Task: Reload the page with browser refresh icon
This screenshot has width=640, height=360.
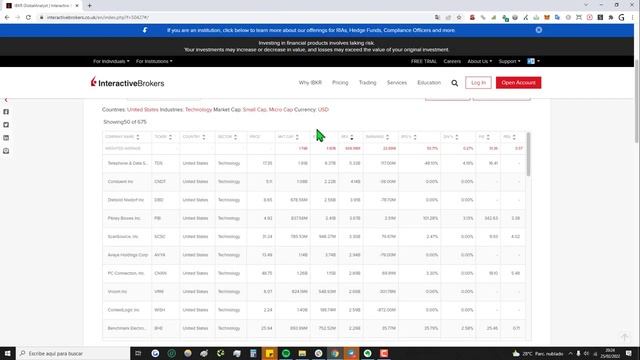Action: coord(28,17)
